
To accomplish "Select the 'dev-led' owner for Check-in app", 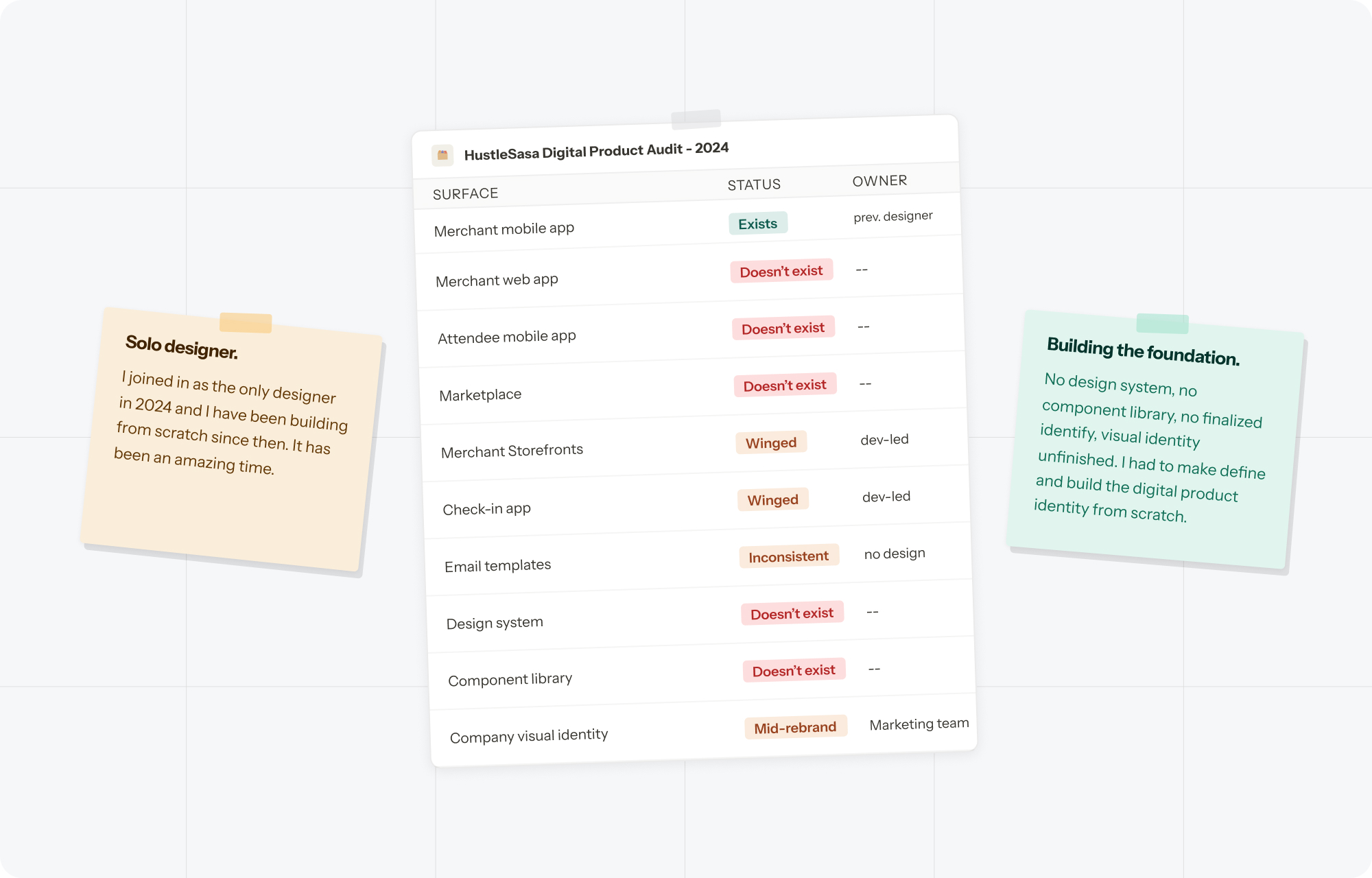I will [x=886, y=496].
